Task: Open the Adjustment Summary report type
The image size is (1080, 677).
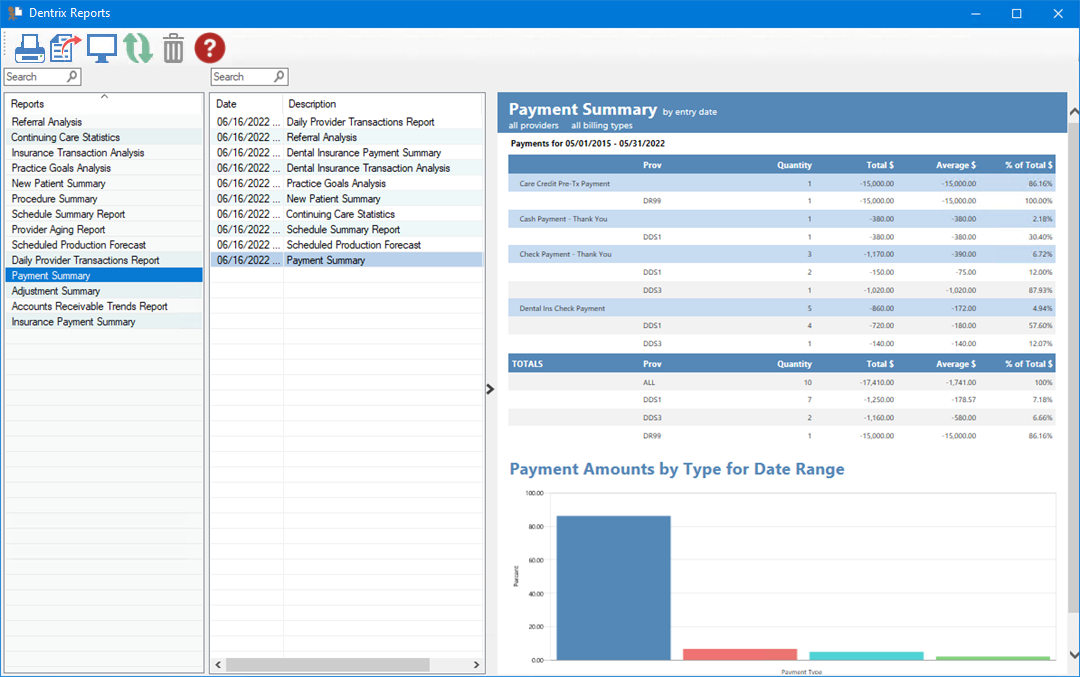Action: coord(56,291)
